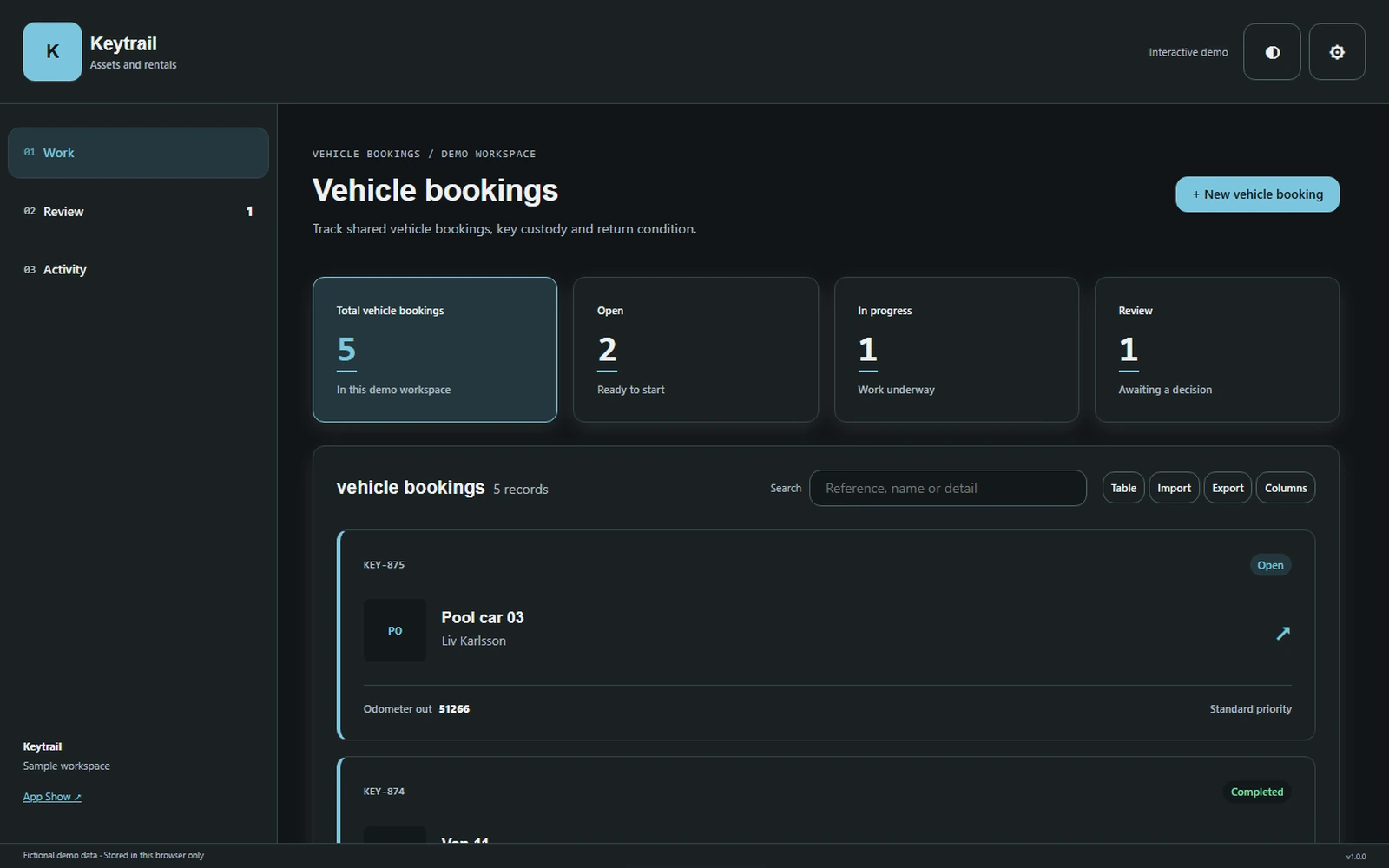
Task: Select the Total vehicle bookings card
Action: (x=435, y=350)
